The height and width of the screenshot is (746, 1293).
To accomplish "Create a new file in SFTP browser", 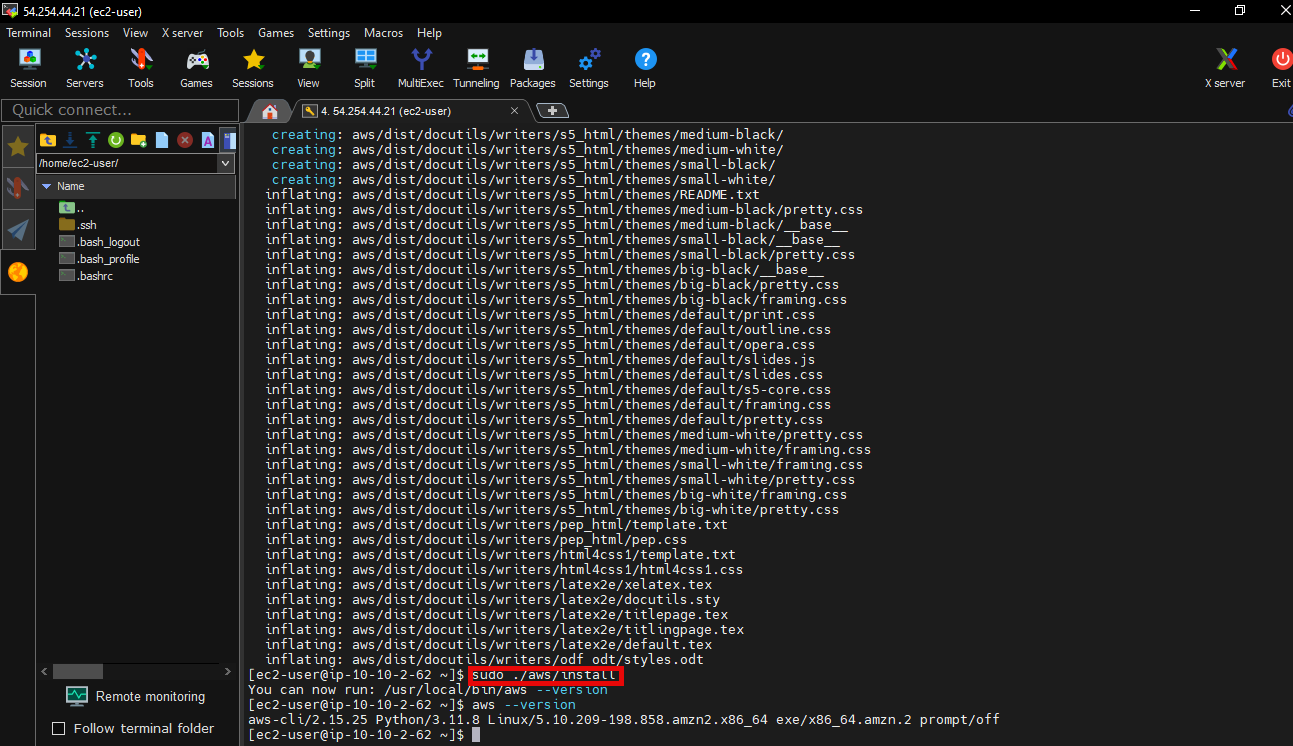I will coord(162,140).
